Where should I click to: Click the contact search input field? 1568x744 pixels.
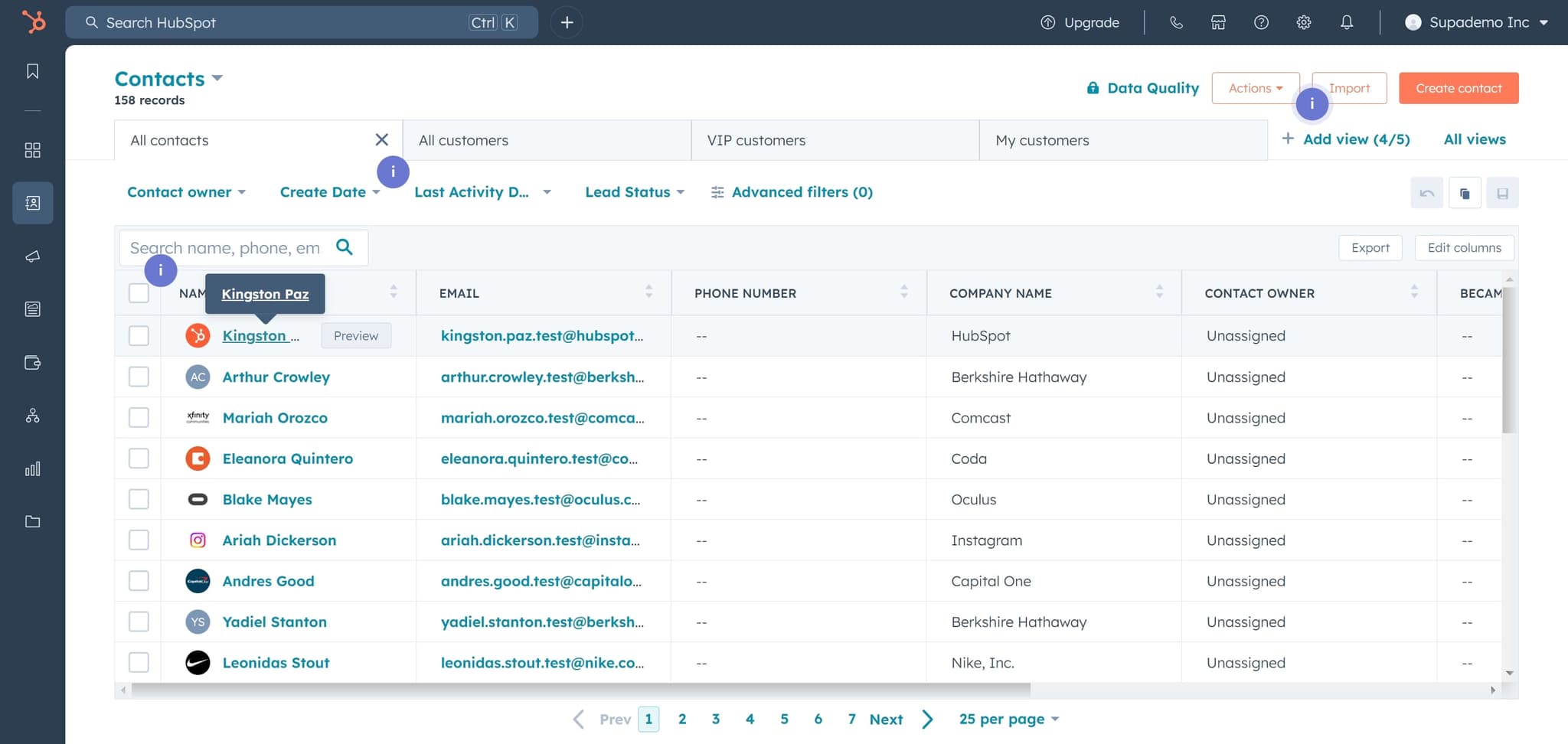(226, 248)
